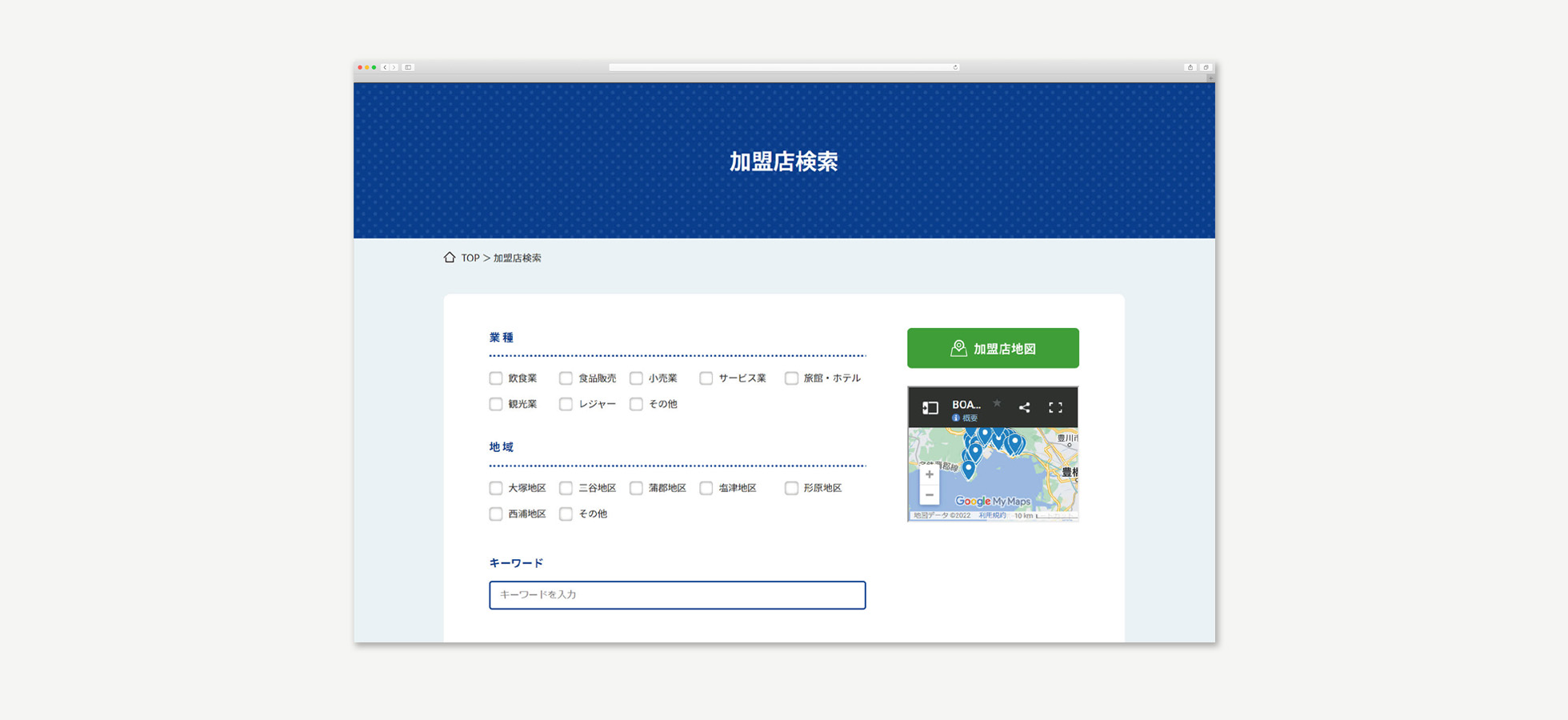Click the map title BOA...
Image resolution: width=1568 pixels, height=720 pixels.
tap(966, 405)
